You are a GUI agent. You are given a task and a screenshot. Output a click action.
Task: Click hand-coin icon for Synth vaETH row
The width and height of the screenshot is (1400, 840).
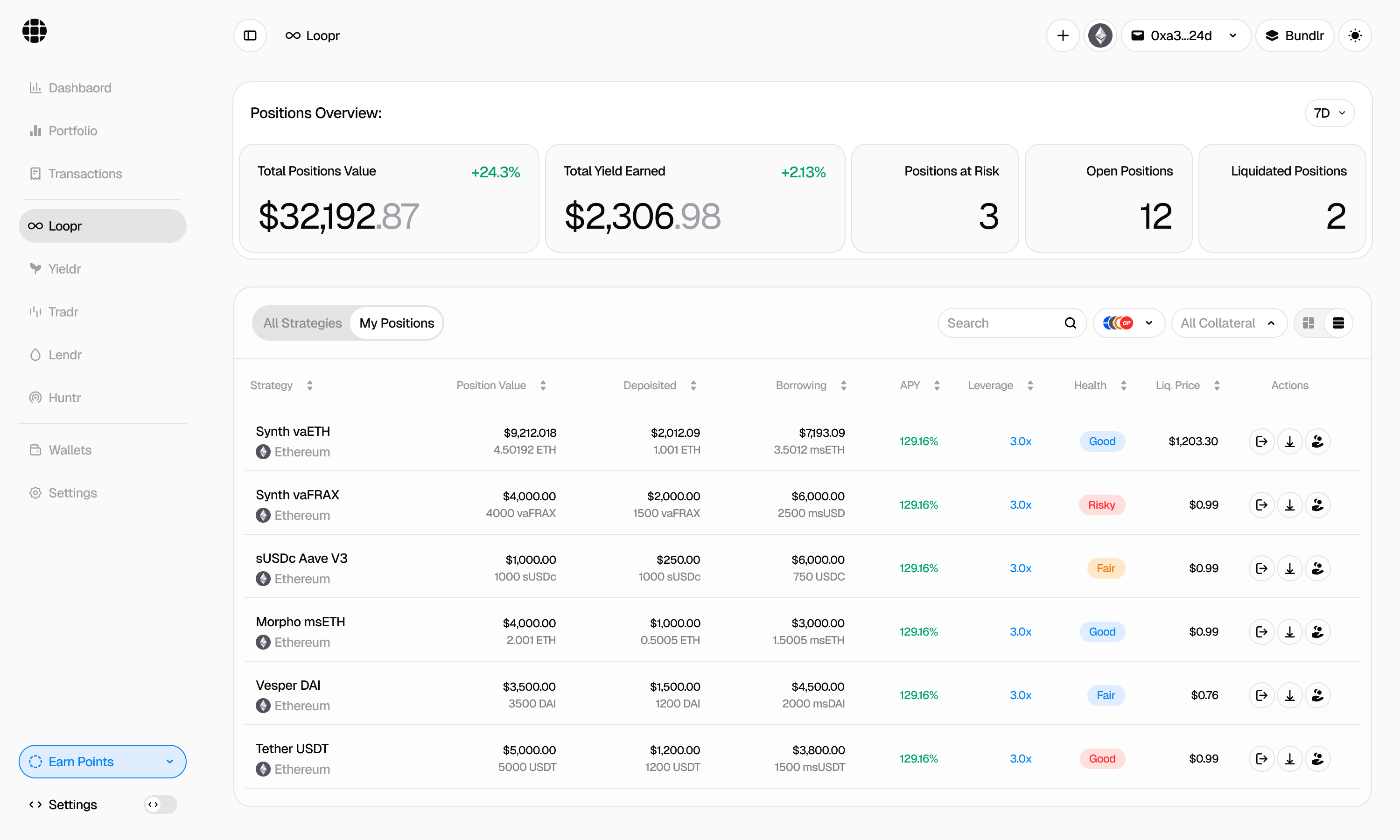point(1317,441)
